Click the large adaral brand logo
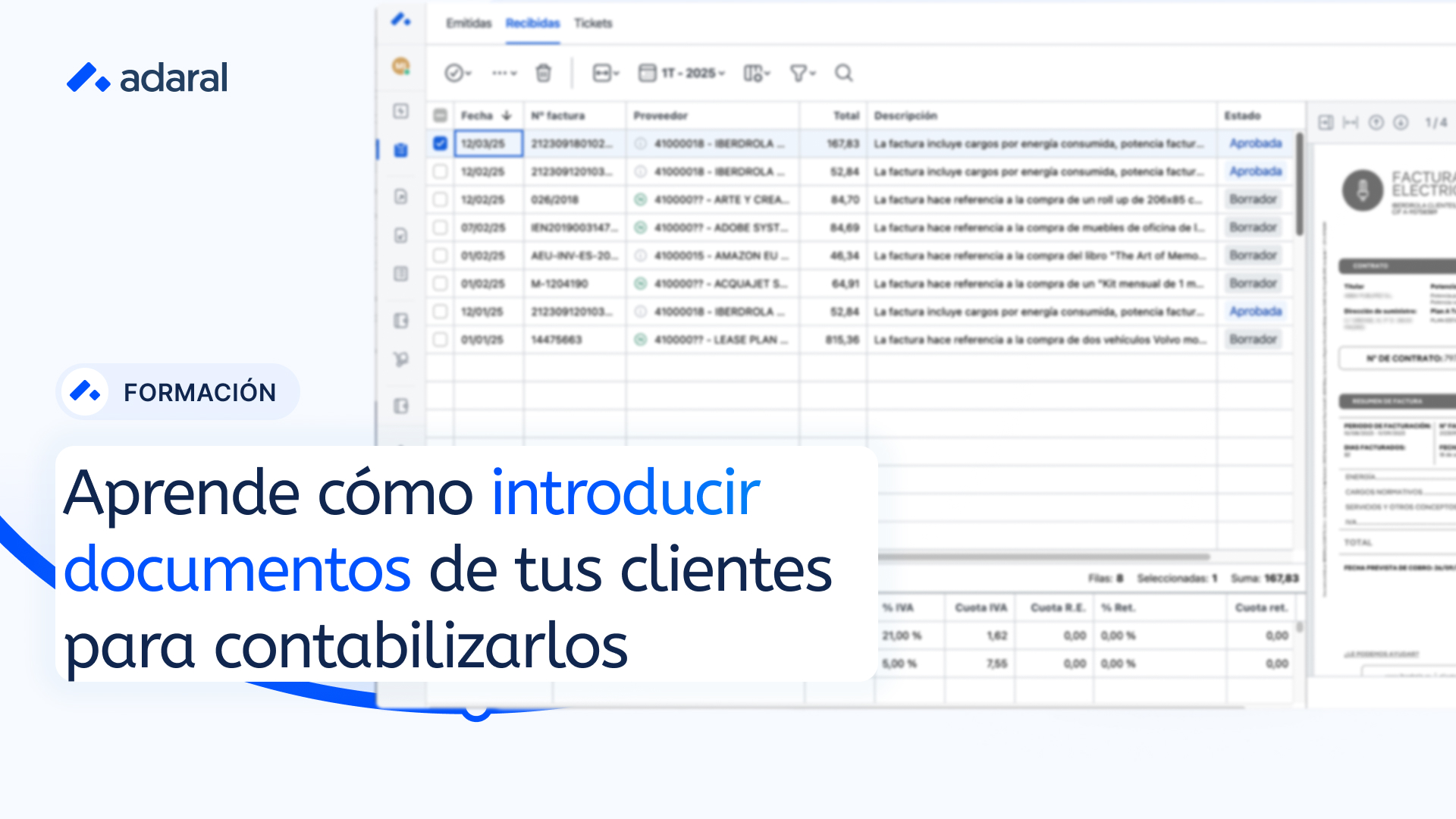This screenshot has width=1456, height=819. coord(147,77)
